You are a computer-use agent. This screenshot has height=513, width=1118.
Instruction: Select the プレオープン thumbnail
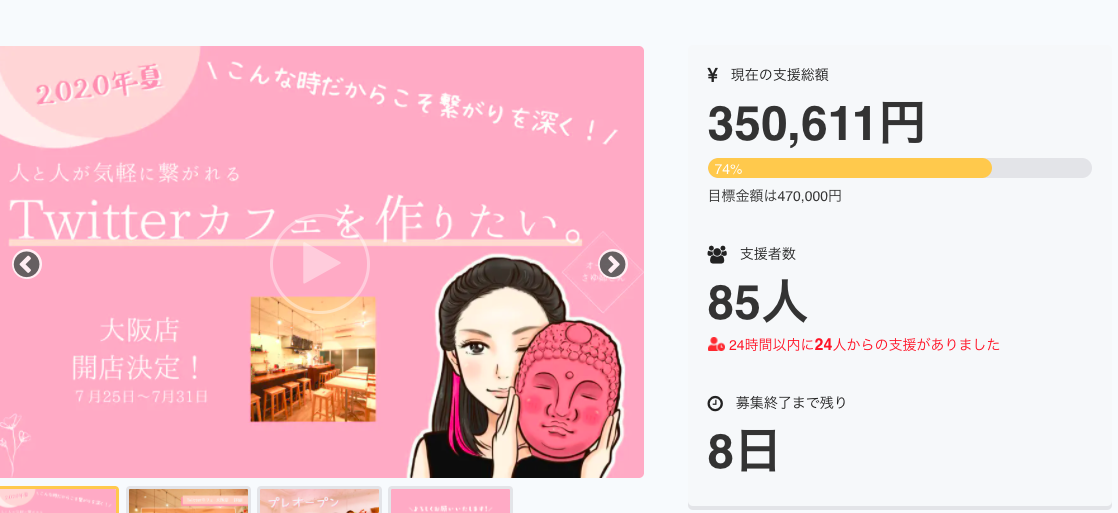pos(319,500)
